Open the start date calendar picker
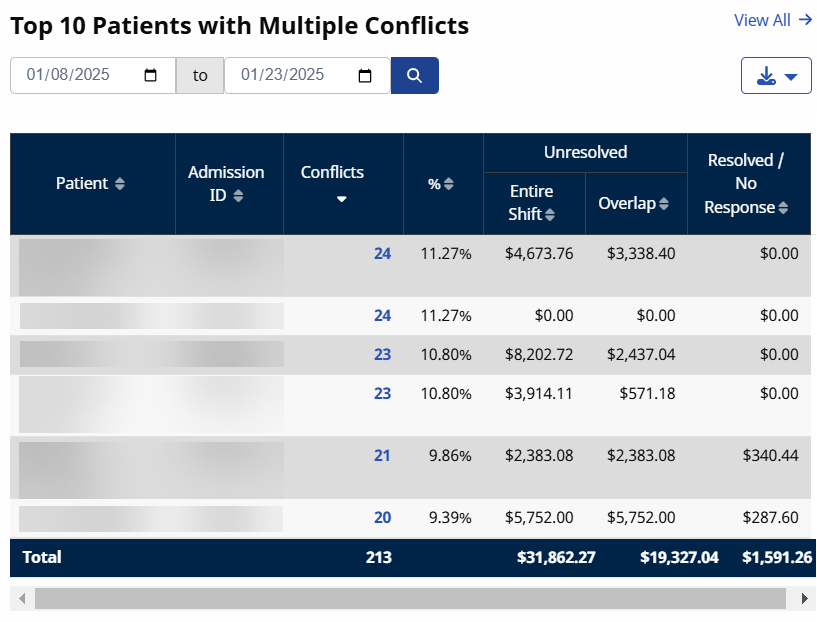 (x=151, y=76)
